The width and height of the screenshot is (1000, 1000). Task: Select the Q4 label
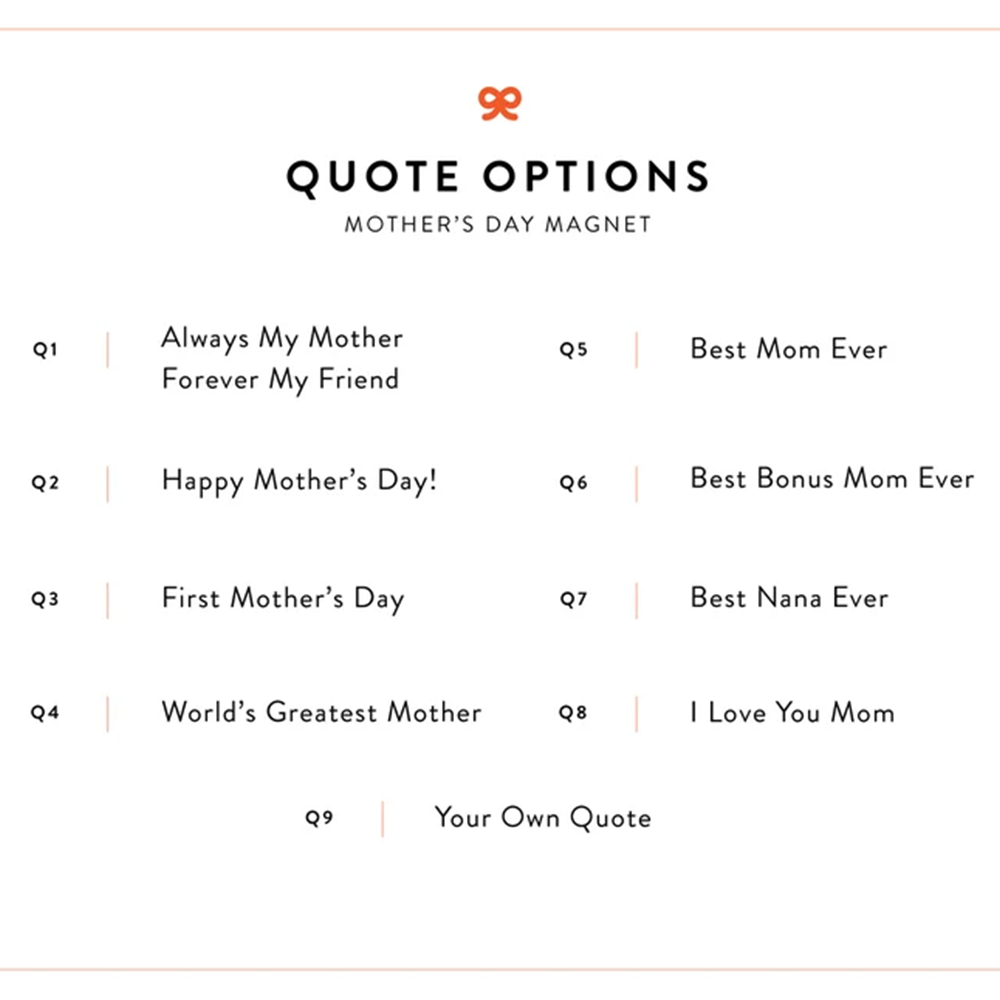click(x=45, y=712)
